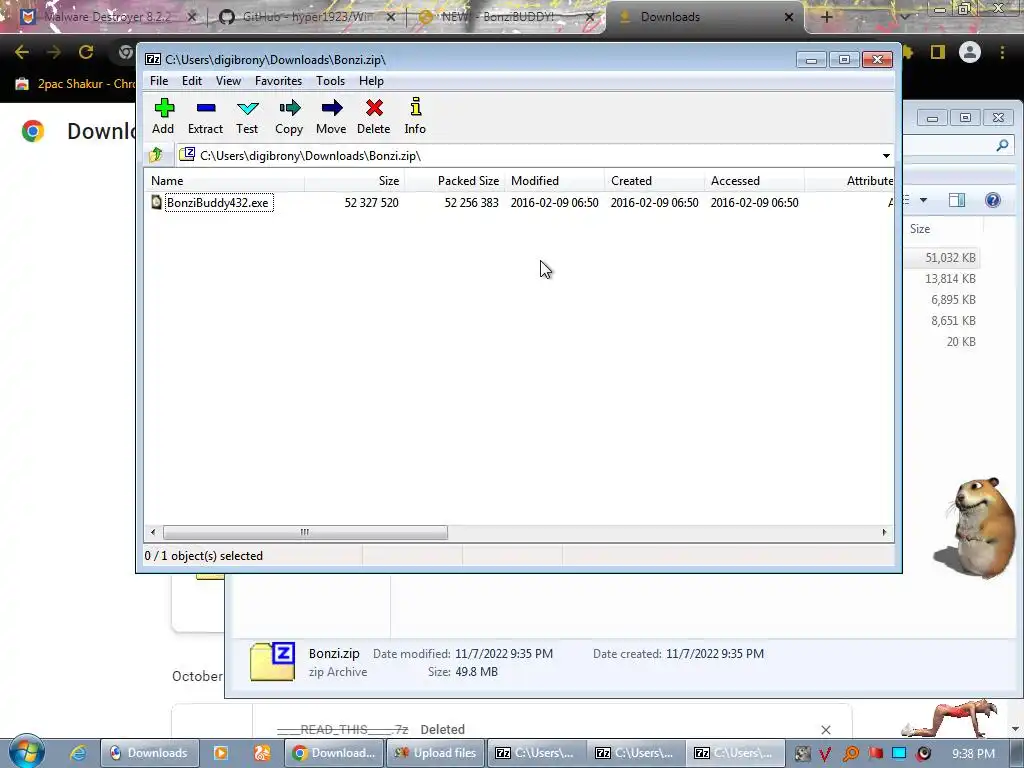Screen dimensions: 1024x768
Task: Open the Windows Start menu
Action: coord(27,751)
